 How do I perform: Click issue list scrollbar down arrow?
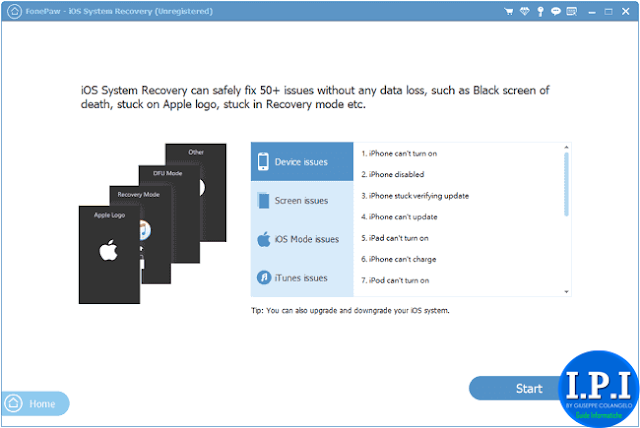(x=566, y=292)
